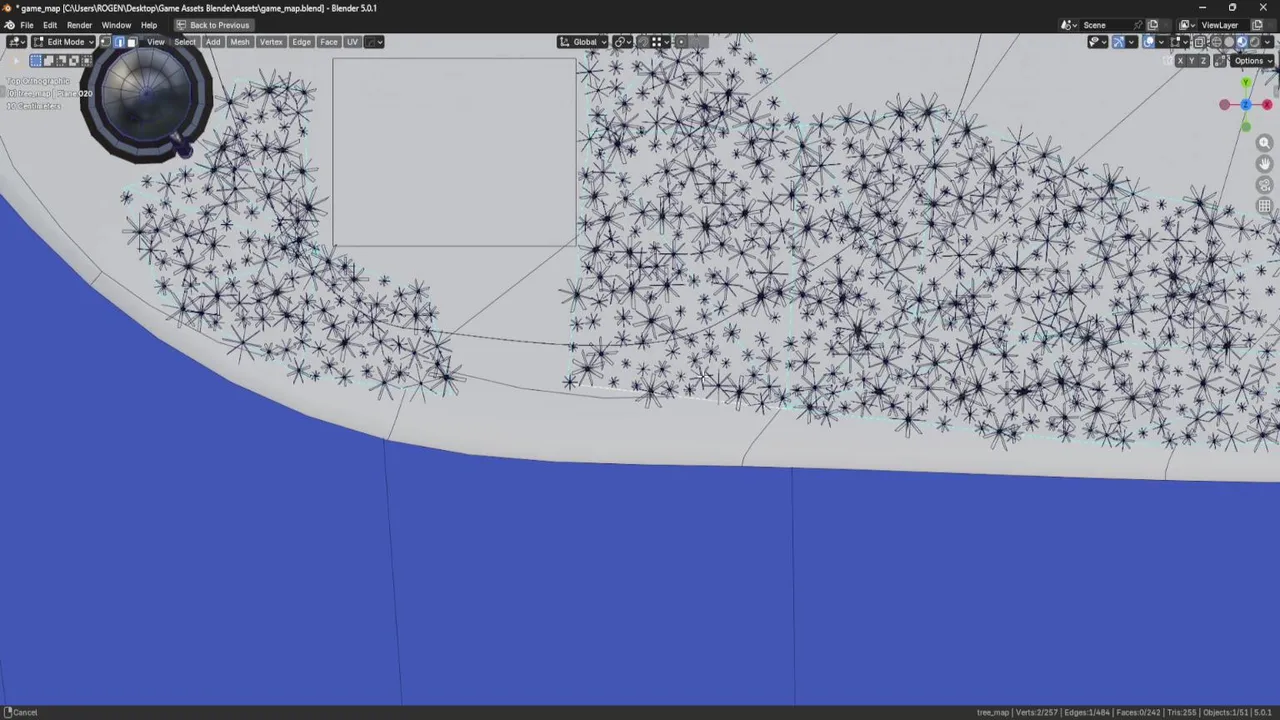Click the negative Y axis gizmo dot
This screenshot has width=1280, height=720.
pyautogui.click(x=1246, y=126)
